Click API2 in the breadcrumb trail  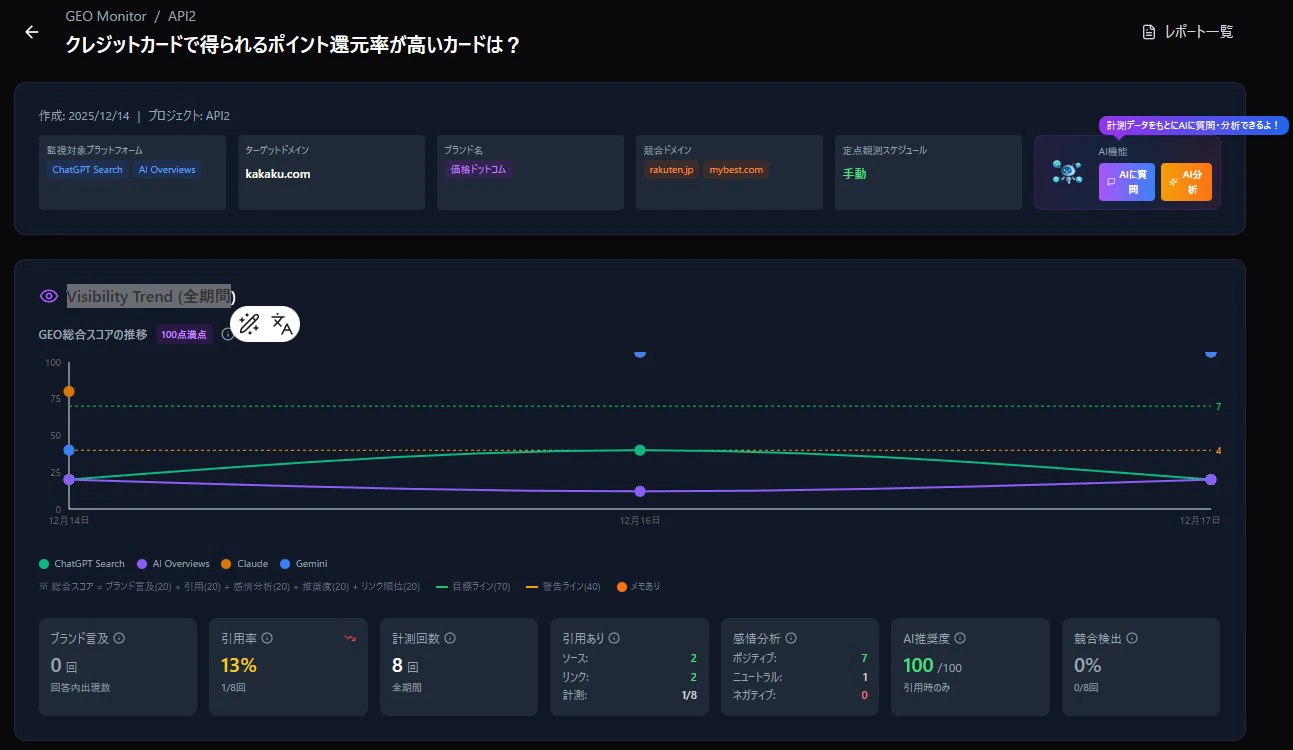pyautogui.click(x=183, y=15)
